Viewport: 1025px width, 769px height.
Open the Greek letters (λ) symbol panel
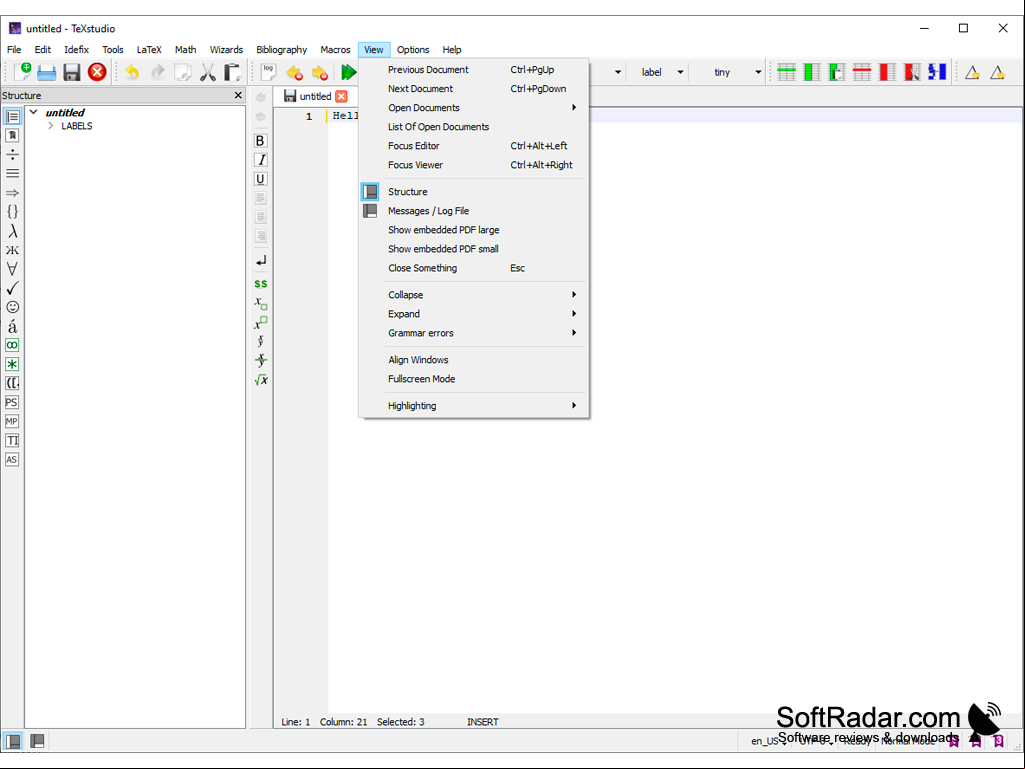point(12,231)
